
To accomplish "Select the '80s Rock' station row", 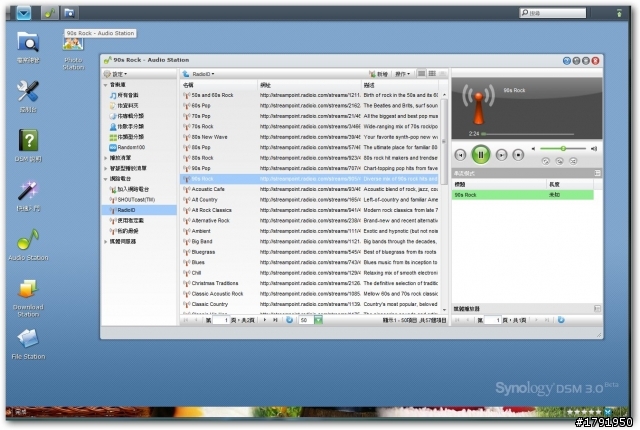I will click(x=310, y=158).
